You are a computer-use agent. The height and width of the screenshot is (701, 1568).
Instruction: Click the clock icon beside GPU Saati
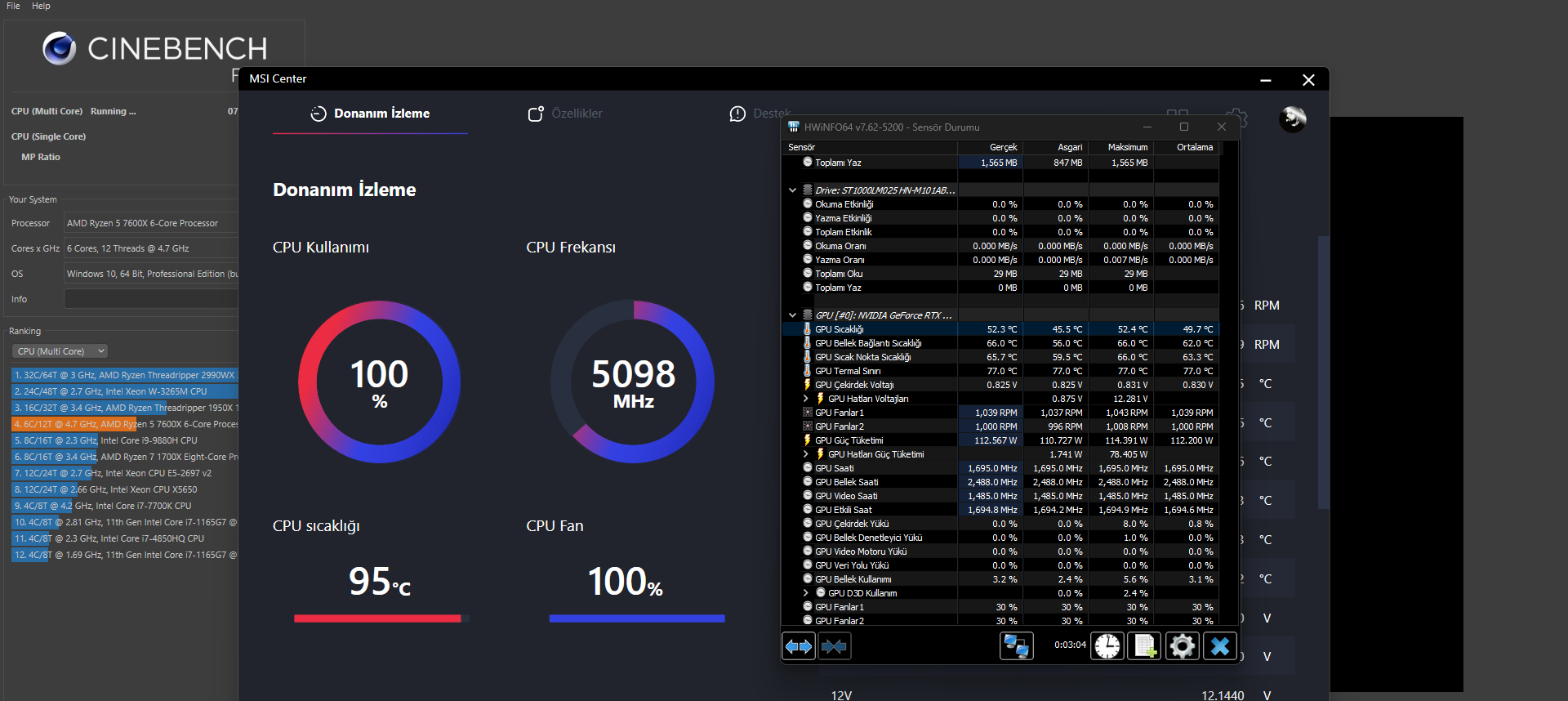click(x=807, y=468)
